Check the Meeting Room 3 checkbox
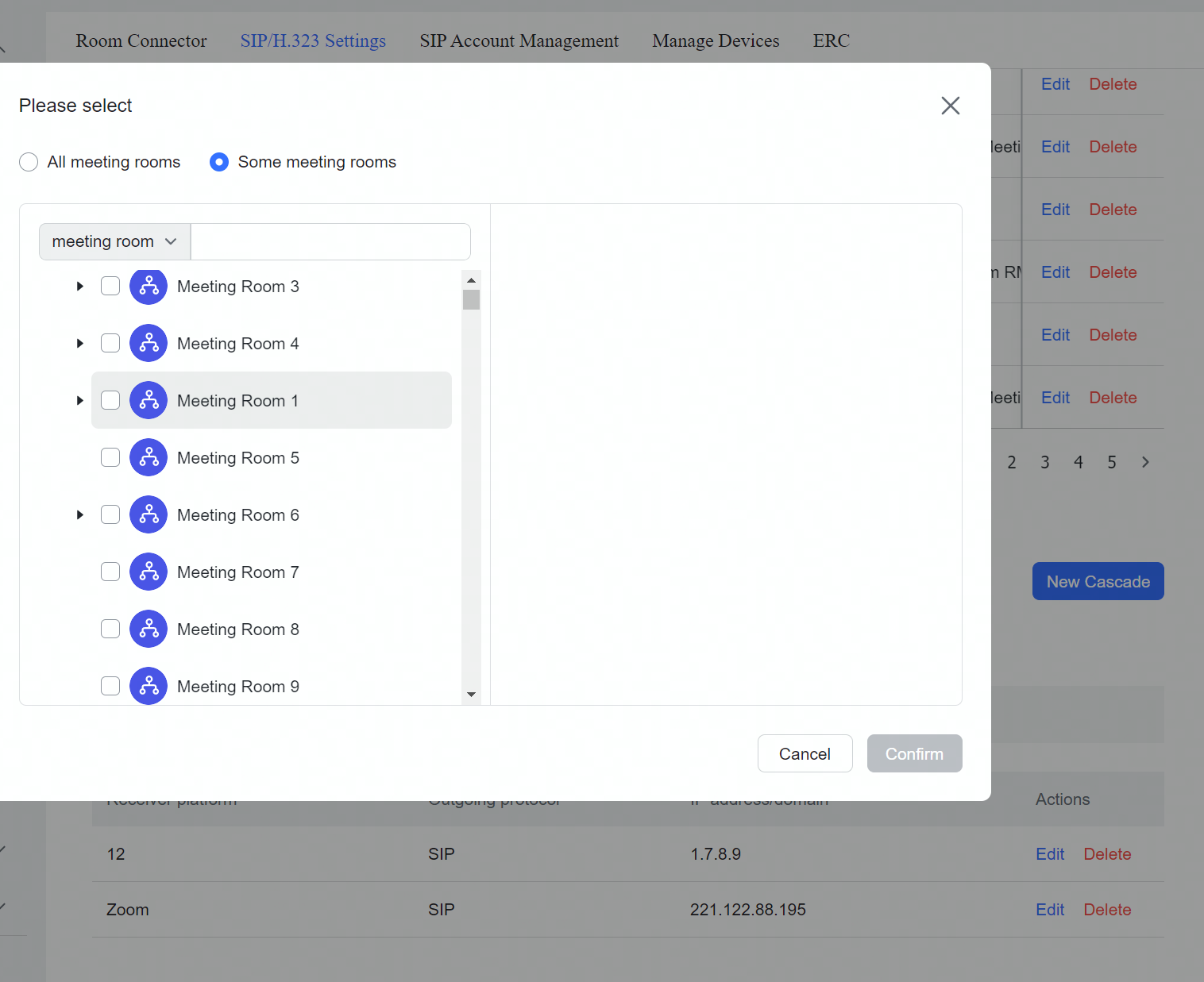1204x982 pixels. coord(110,286)
